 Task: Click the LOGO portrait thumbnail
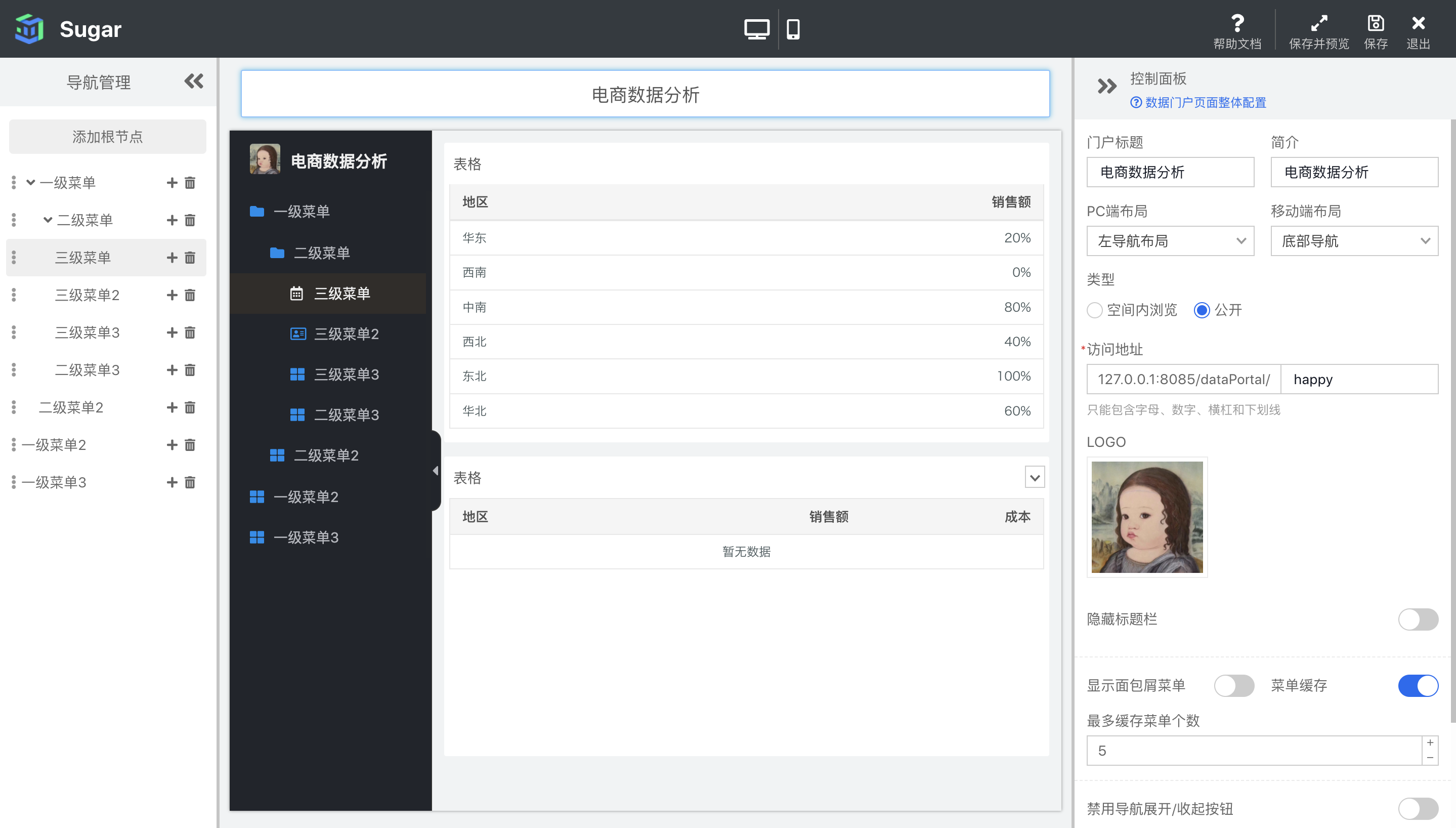point(1147,517)
